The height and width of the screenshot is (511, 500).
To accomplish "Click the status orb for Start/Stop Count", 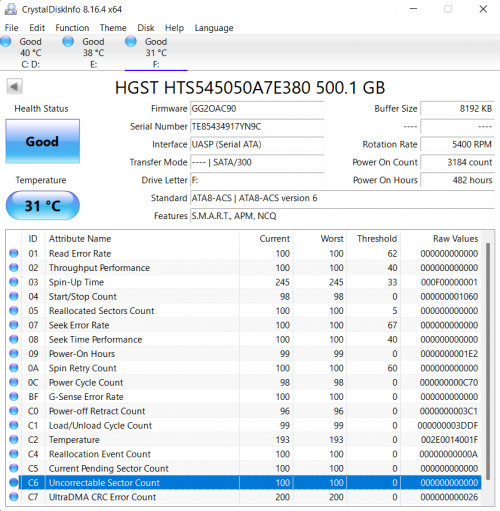I will [14, 296].
